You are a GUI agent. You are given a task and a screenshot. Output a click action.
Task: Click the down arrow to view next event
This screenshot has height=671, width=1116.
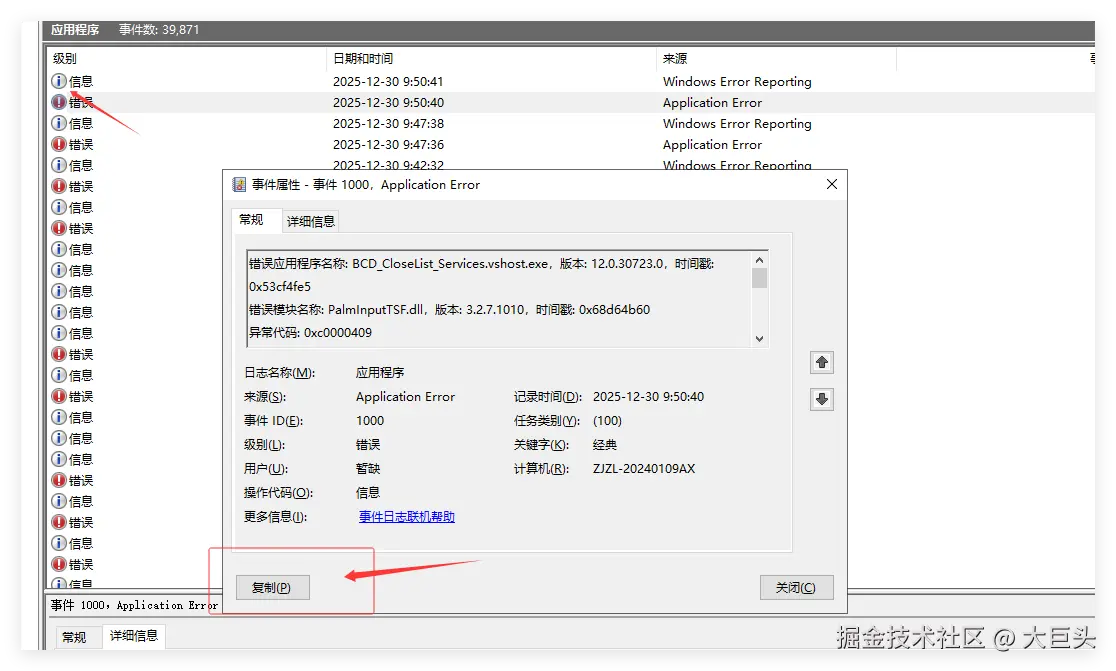[x=821, y=399]
